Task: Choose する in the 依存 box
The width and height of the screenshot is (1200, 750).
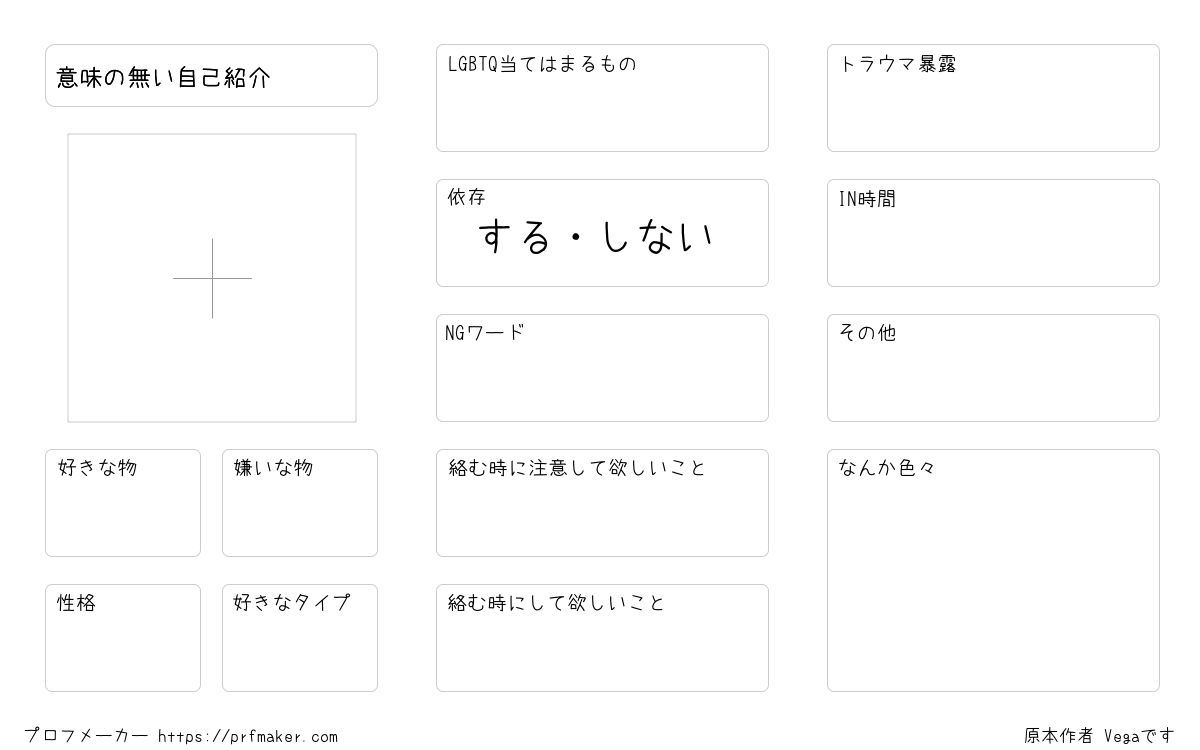Action: tap(515, 237)
